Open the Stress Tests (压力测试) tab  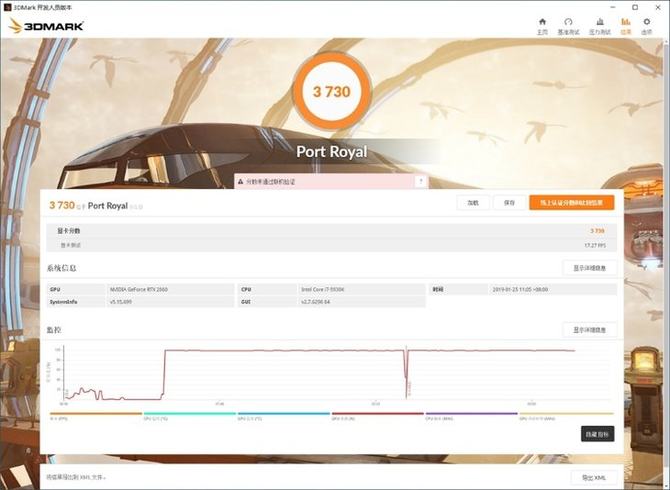pos(600,26)
